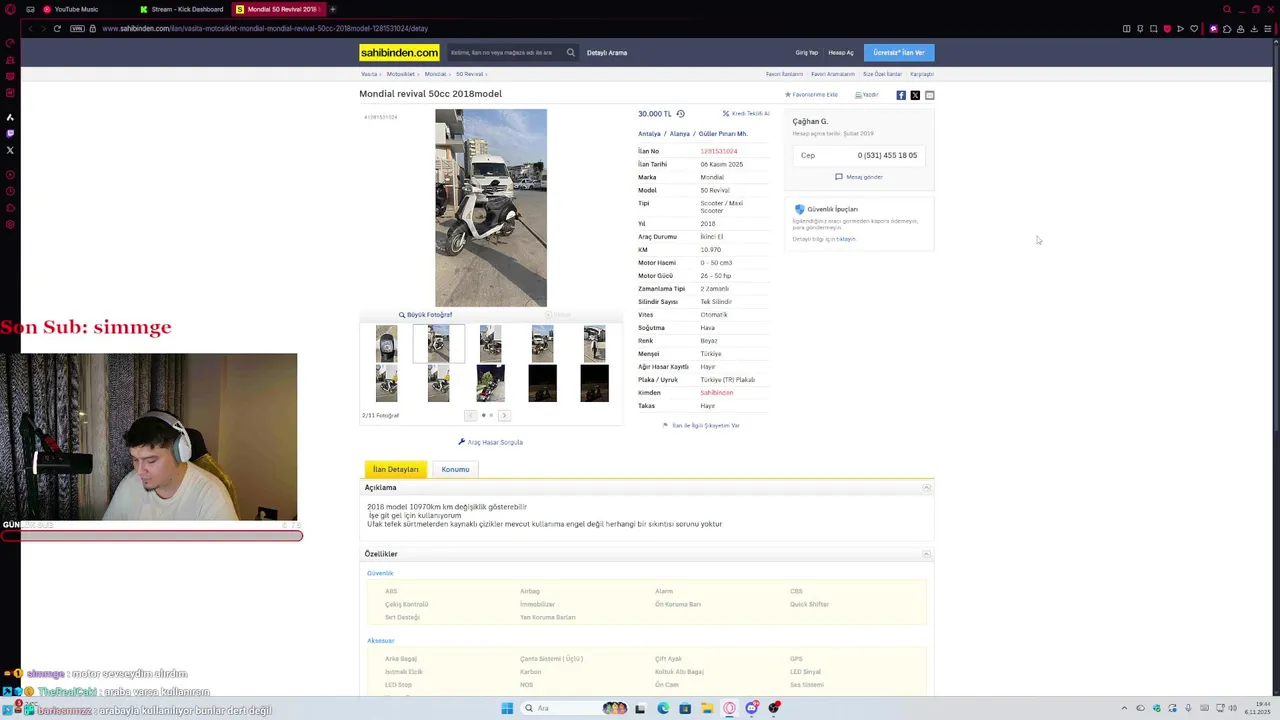
Task: Open Vasıta breadcrumb
Action: pos(369,74)
